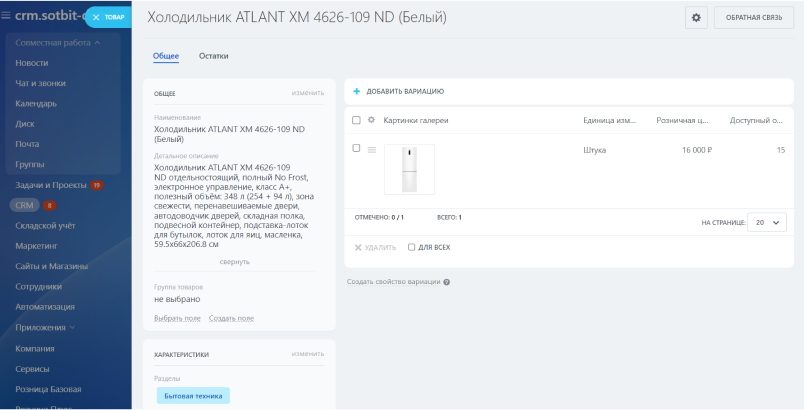Click the help question mark icon
Screen dimensions: 804x410
[446, 282]
